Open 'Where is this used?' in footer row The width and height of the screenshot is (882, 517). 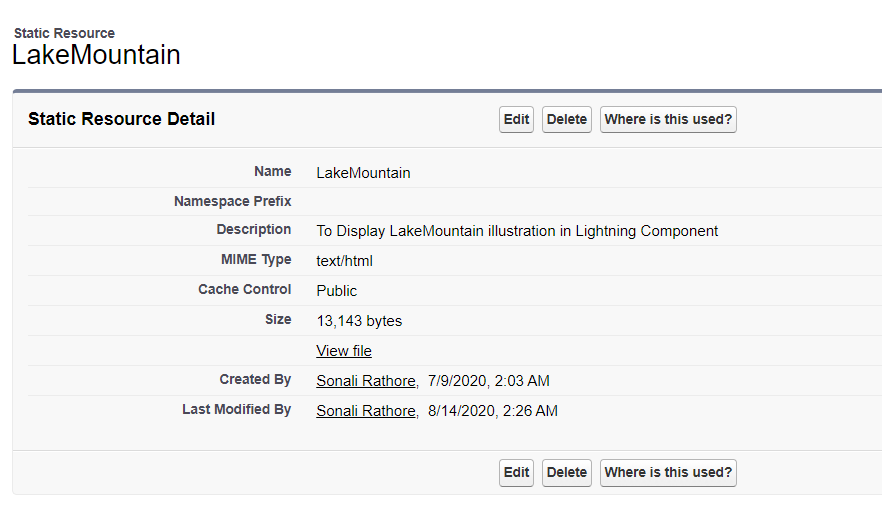668,473
